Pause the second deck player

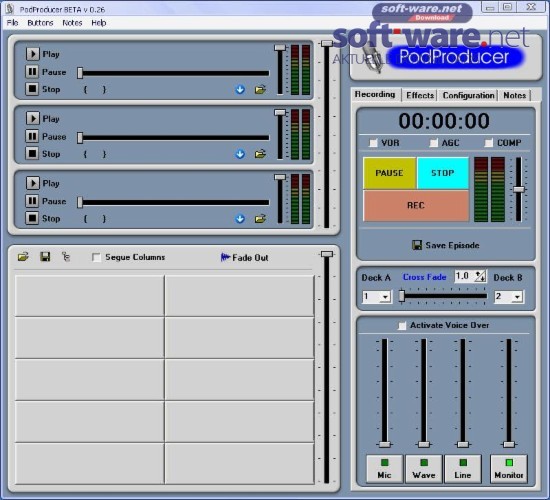pos(32,136)
